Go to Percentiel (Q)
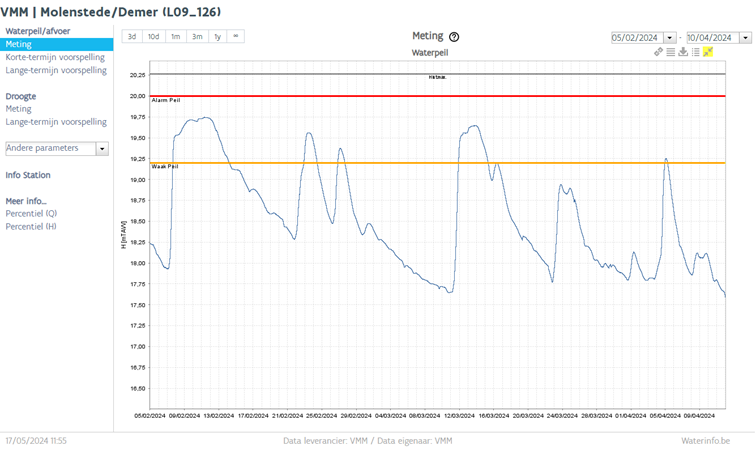This screenshot has height=450, width=756. click(x=31, y=213)
